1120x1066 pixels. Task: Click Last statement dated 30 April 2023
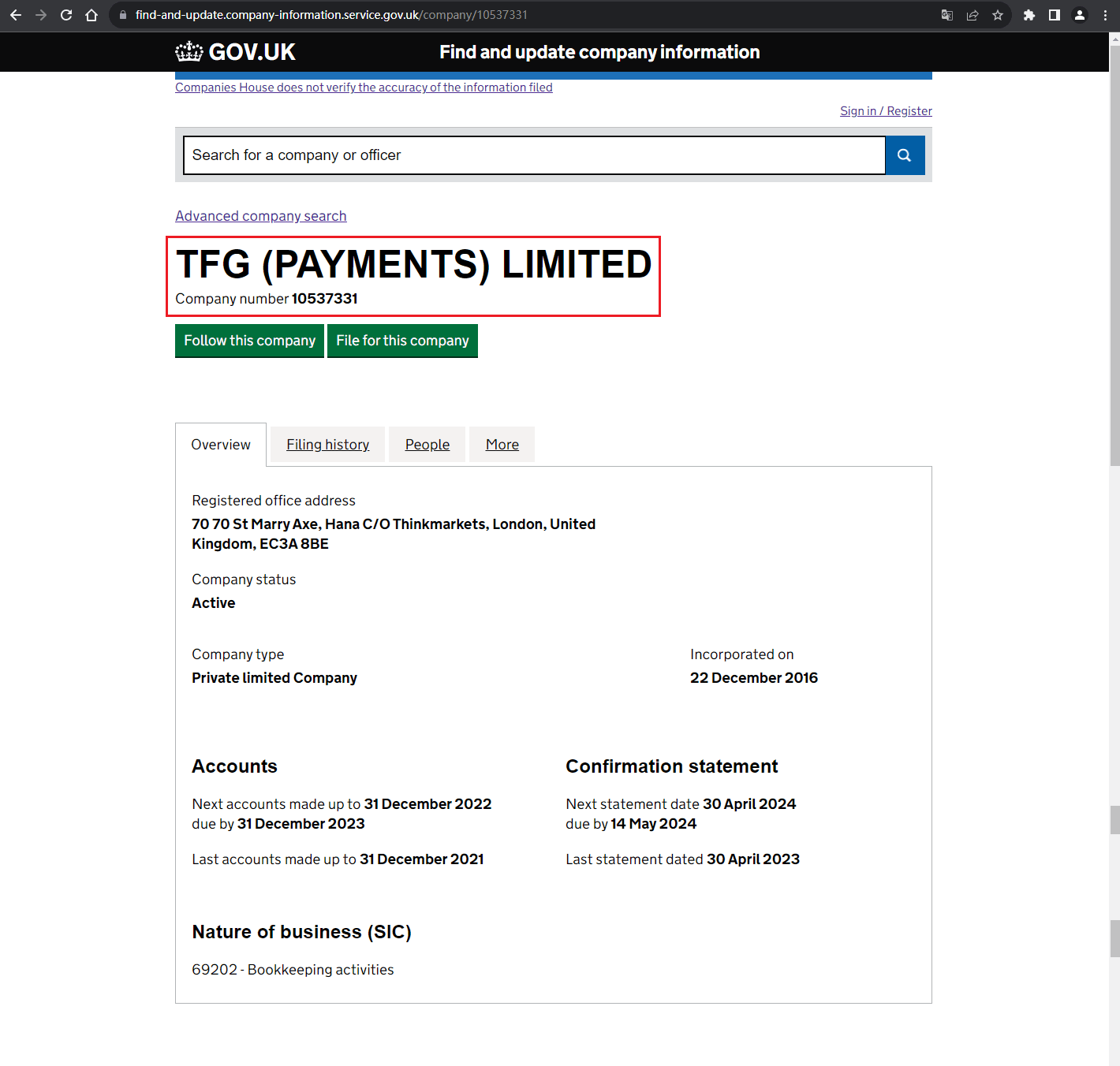pos(682,859)
